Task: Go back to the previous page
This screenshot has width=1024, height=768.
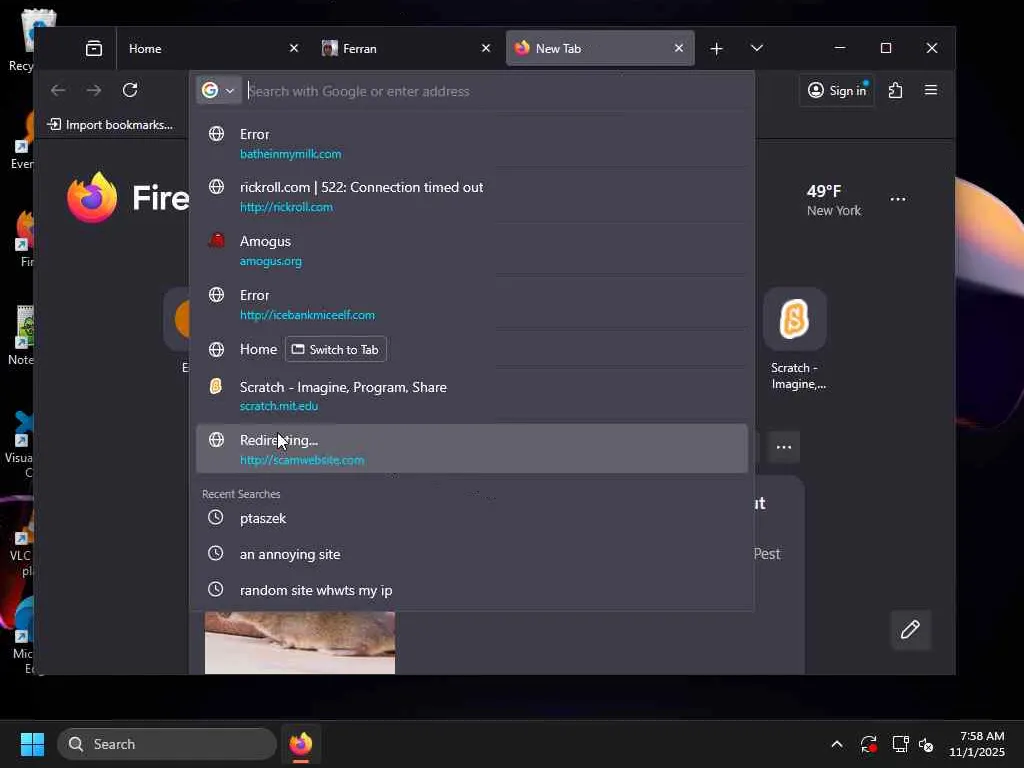Action: click(x=58, y=90)
